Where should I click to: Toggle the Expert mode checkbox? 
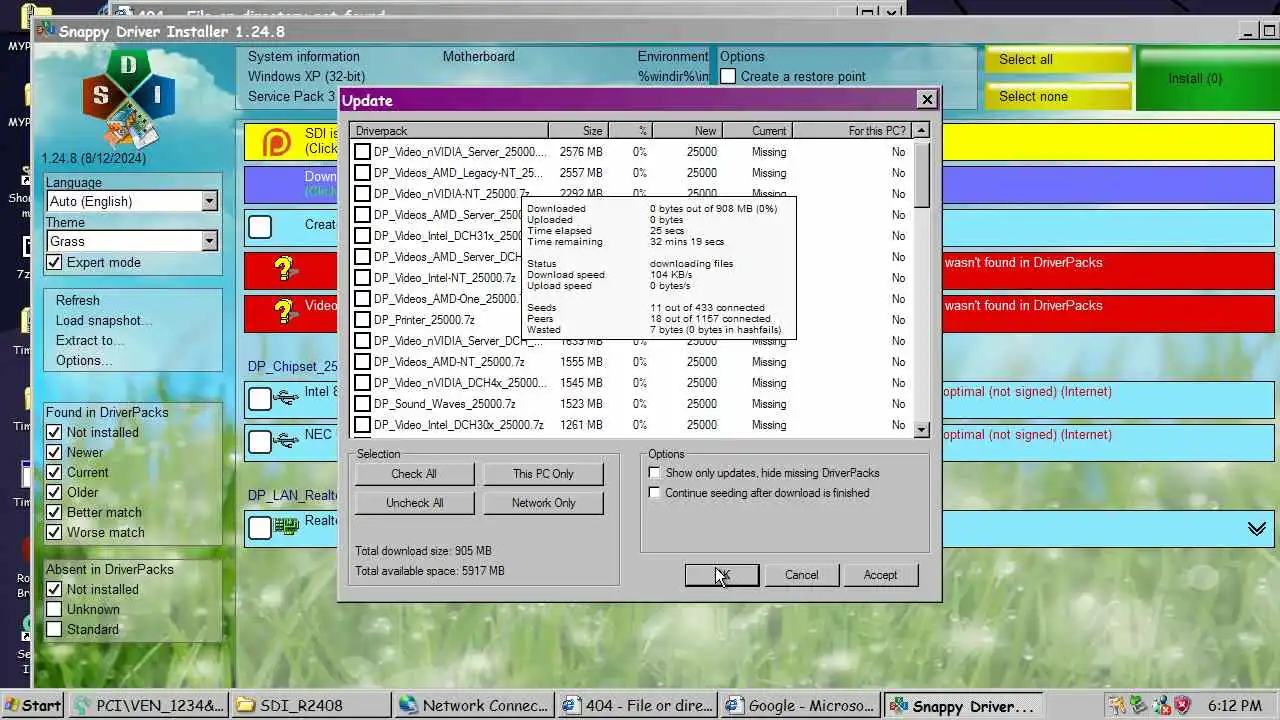tap(54, 262)
